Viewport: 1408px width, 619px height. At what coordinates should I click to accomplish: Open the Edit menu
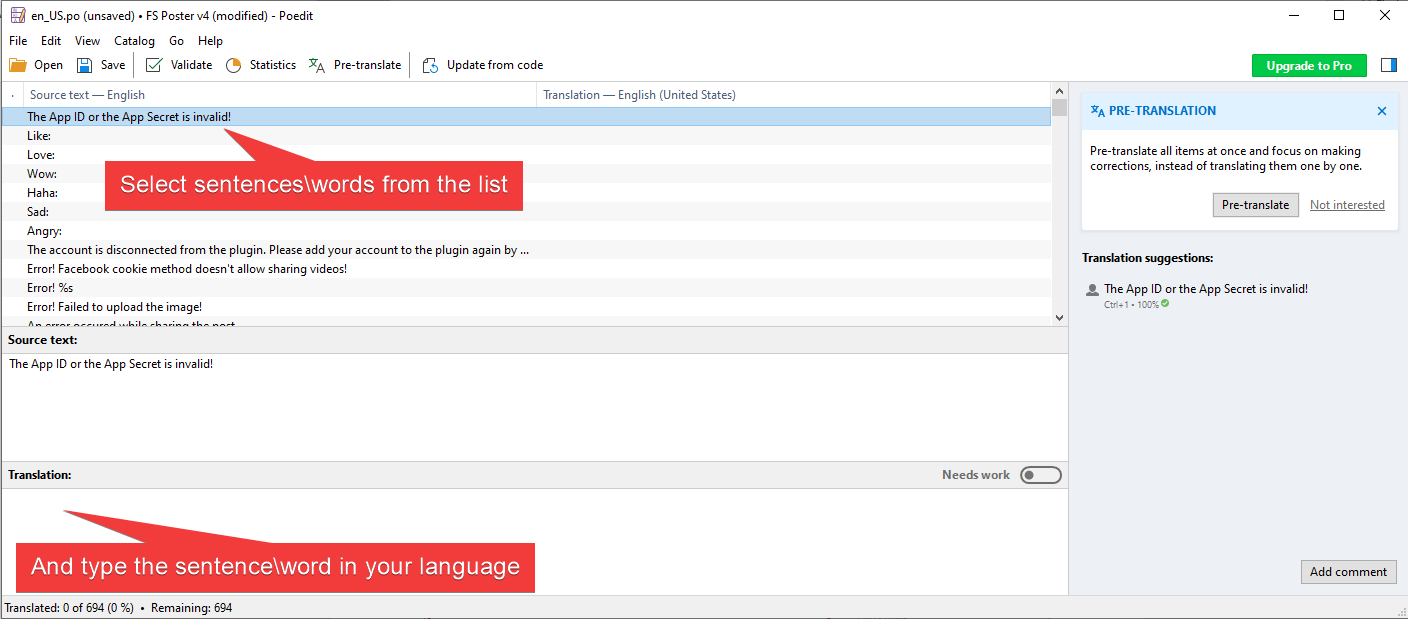pyautogui.click(x=51, y=41)
